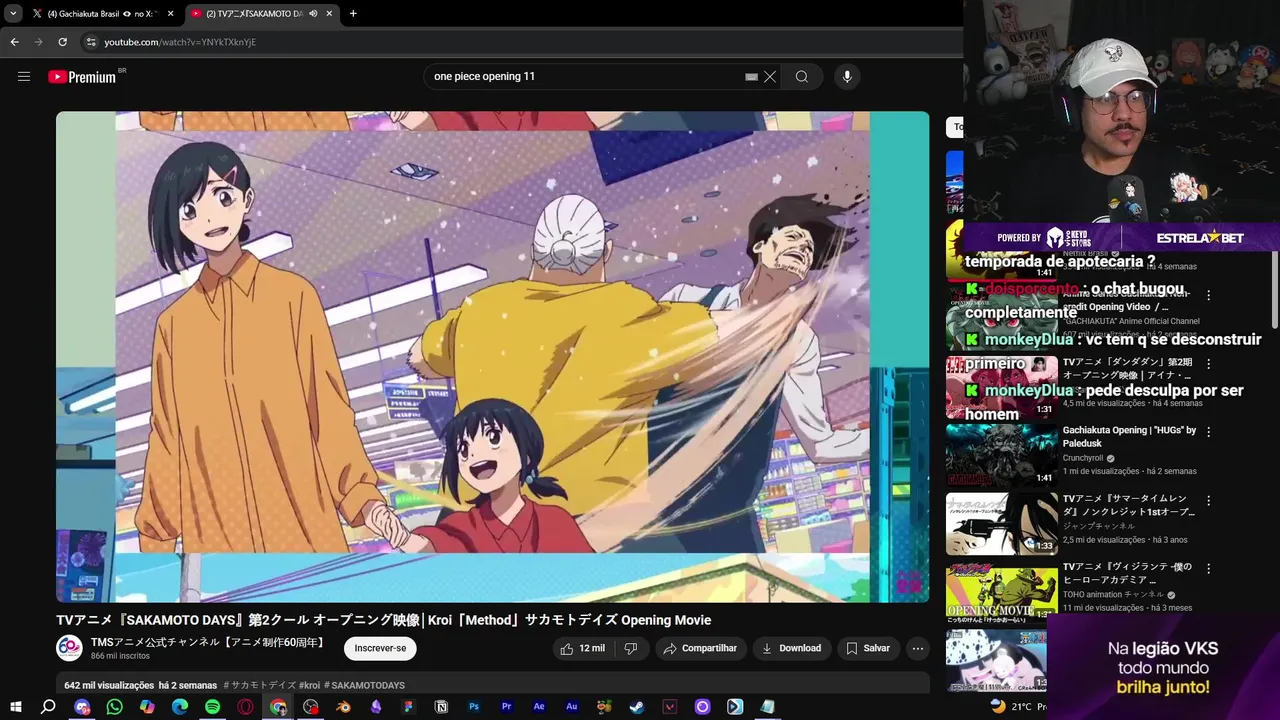Screen dimensions: 1280x720
Task: Open options for GACHIAKUTA non-credit opening video
Action: (1208, 296)
